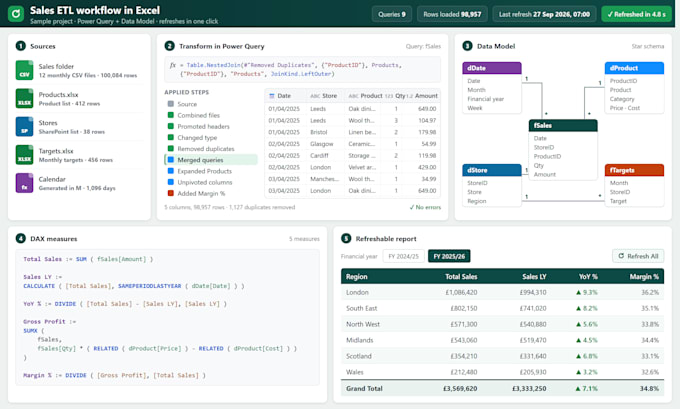Select the Unpivoted columns step
The height and width of the screenshot is (409, 680).
pos(211,183)
